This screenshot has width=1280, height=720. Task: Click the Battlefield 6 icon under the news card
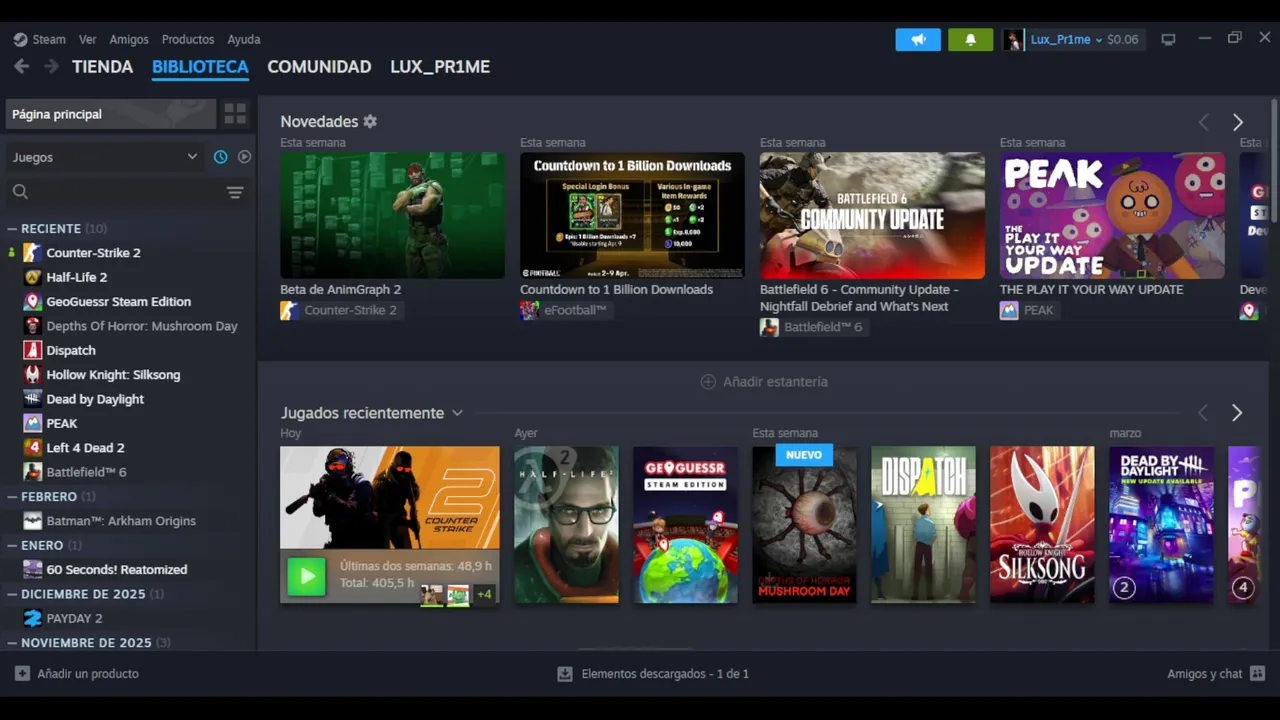coord(769,327)
